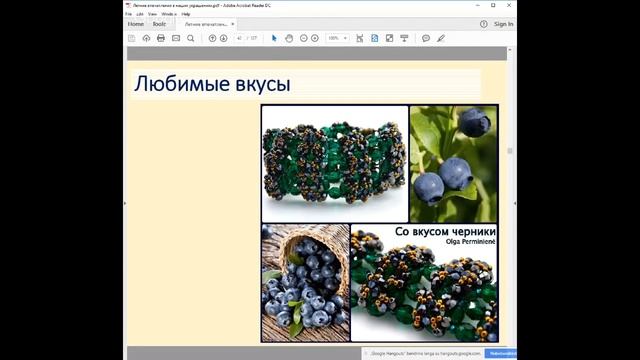Go to next page arrow icon
Screen dimensions: 640x360
coord(224,38)
